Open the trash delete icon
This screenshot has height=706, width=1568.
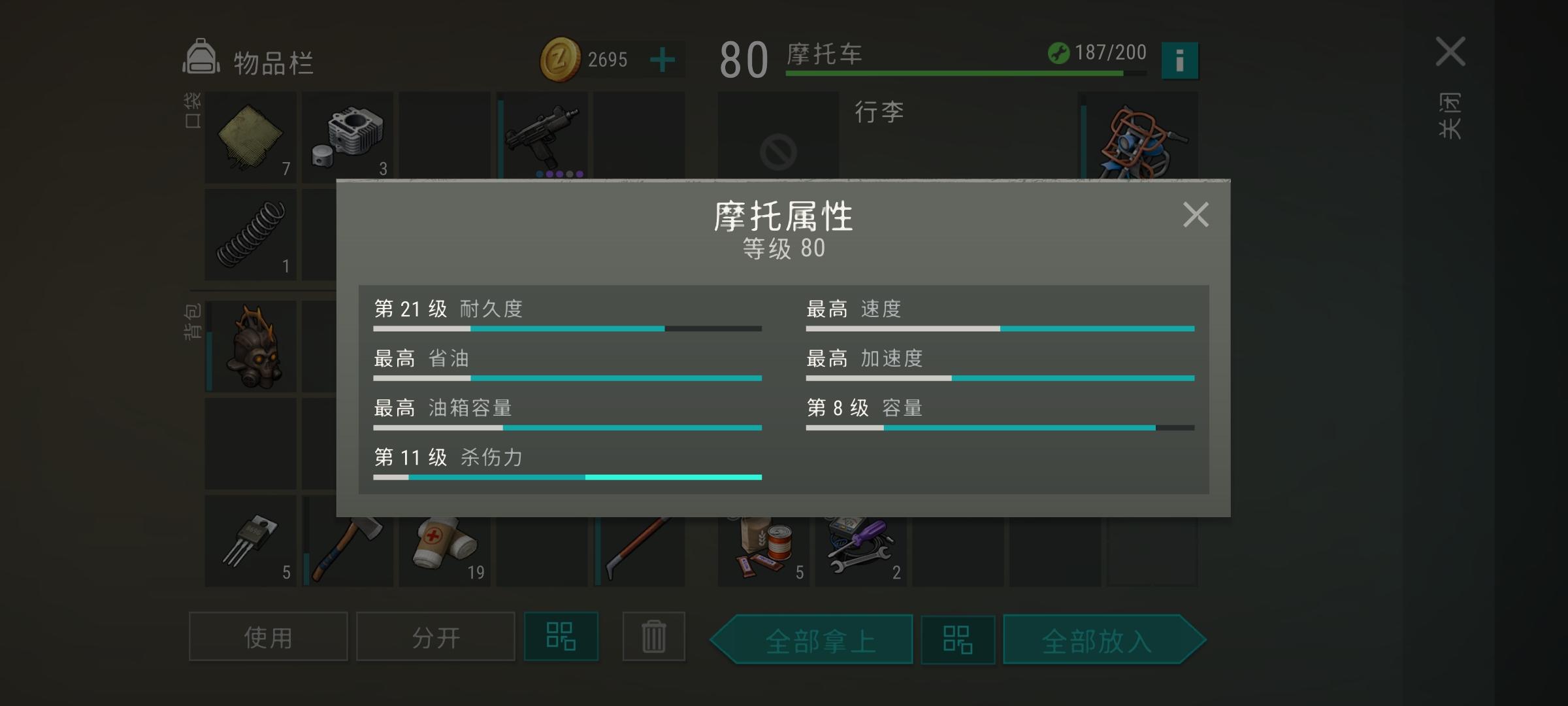(x=653, y=636)
